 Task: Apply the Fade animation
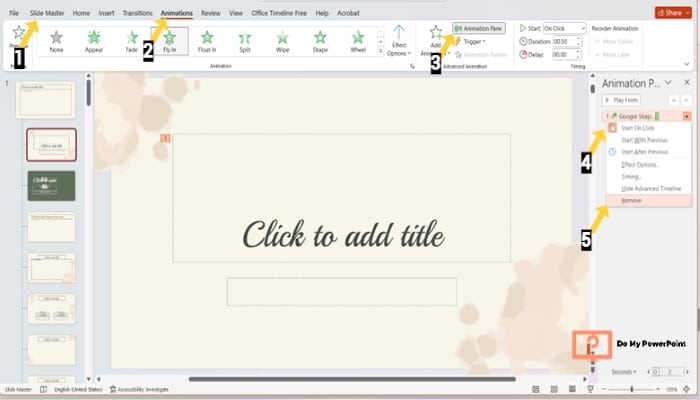point(132,41)
